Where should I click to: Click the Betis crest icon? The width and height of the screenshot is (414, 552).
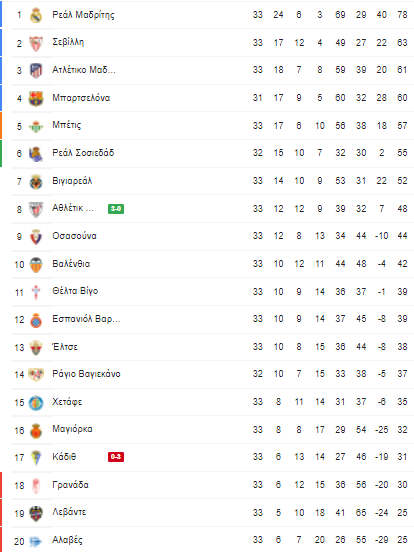(x=36, y=126)
